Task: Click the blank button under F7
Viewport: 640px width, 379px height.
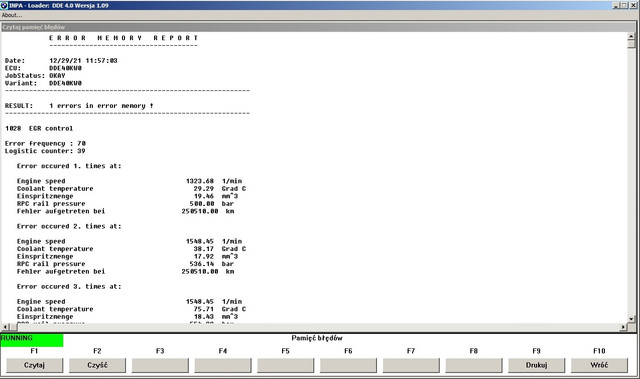Action: (x=411, y=365)
